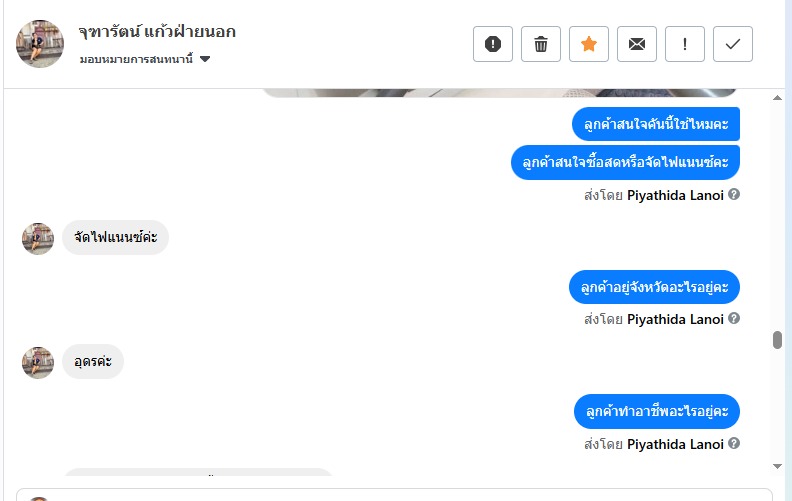
Task: Click customer avatar beside จัดไฟแนนซ์ค่ะ message
Action: click(38, 238)
